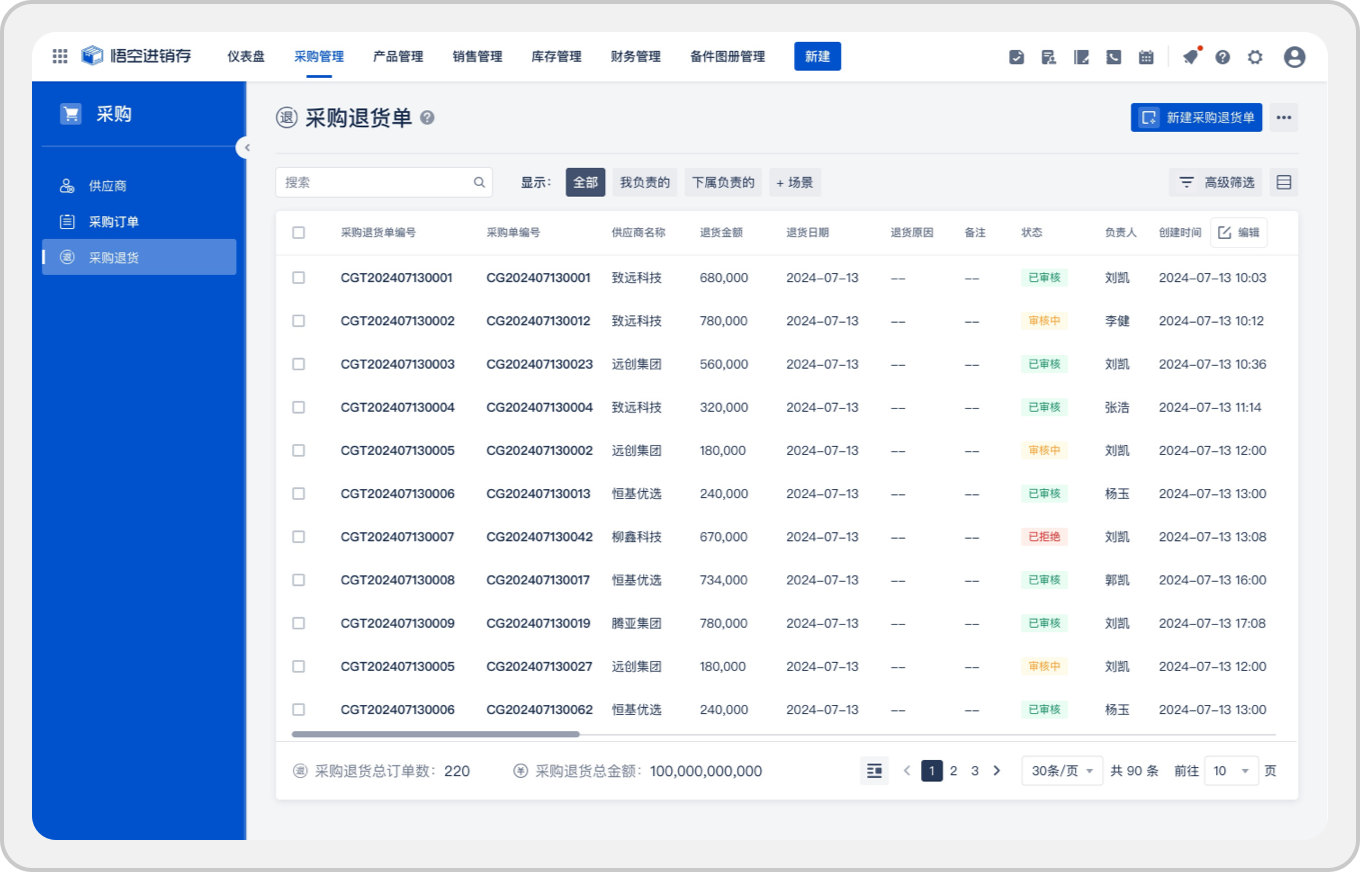
Task: Open the 30条/页 page size dropdown
Action: (1062, 770)
